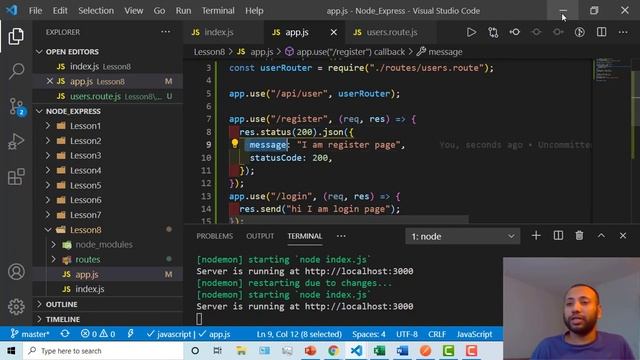Expand the Outline section
This screenshot has width=640, height=360.
pos(40,304)
